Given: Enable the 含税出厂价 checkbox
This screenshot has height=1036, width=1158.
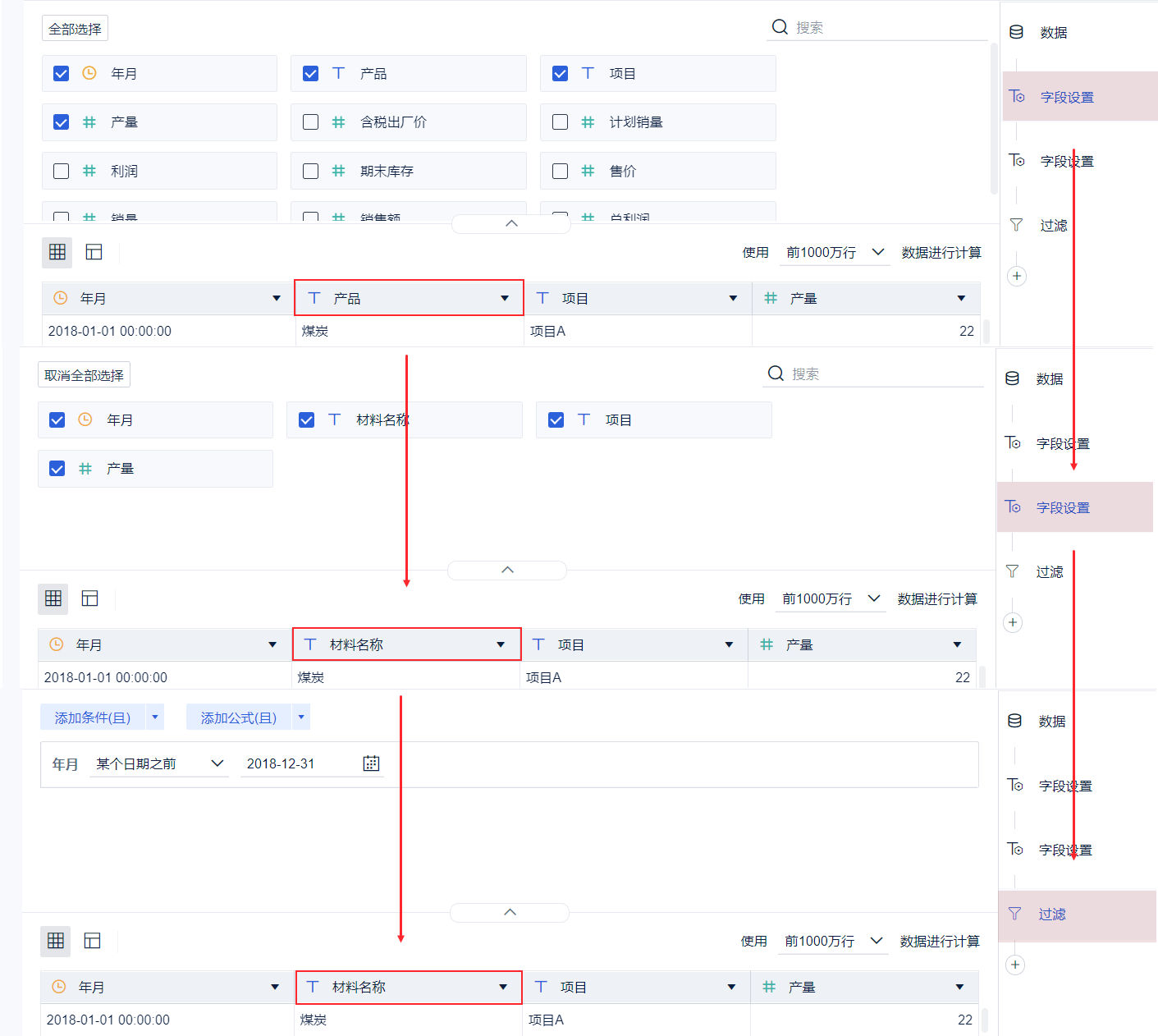Looking at the screenshot, I should pyautogui.click(x=310, y=121).
